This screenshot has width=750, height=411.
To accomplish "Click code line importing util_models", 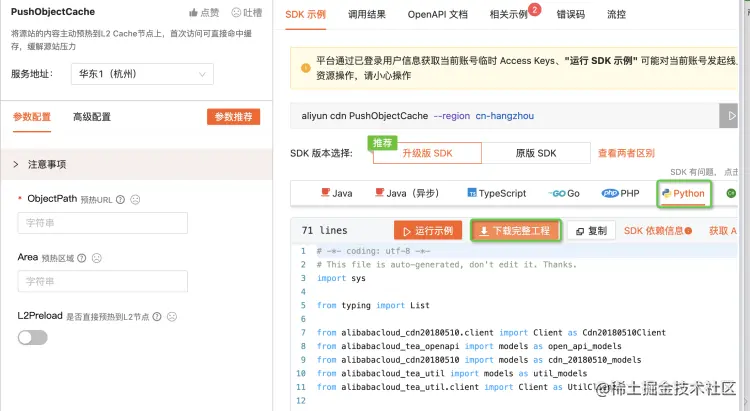I will tap(452, 373).
